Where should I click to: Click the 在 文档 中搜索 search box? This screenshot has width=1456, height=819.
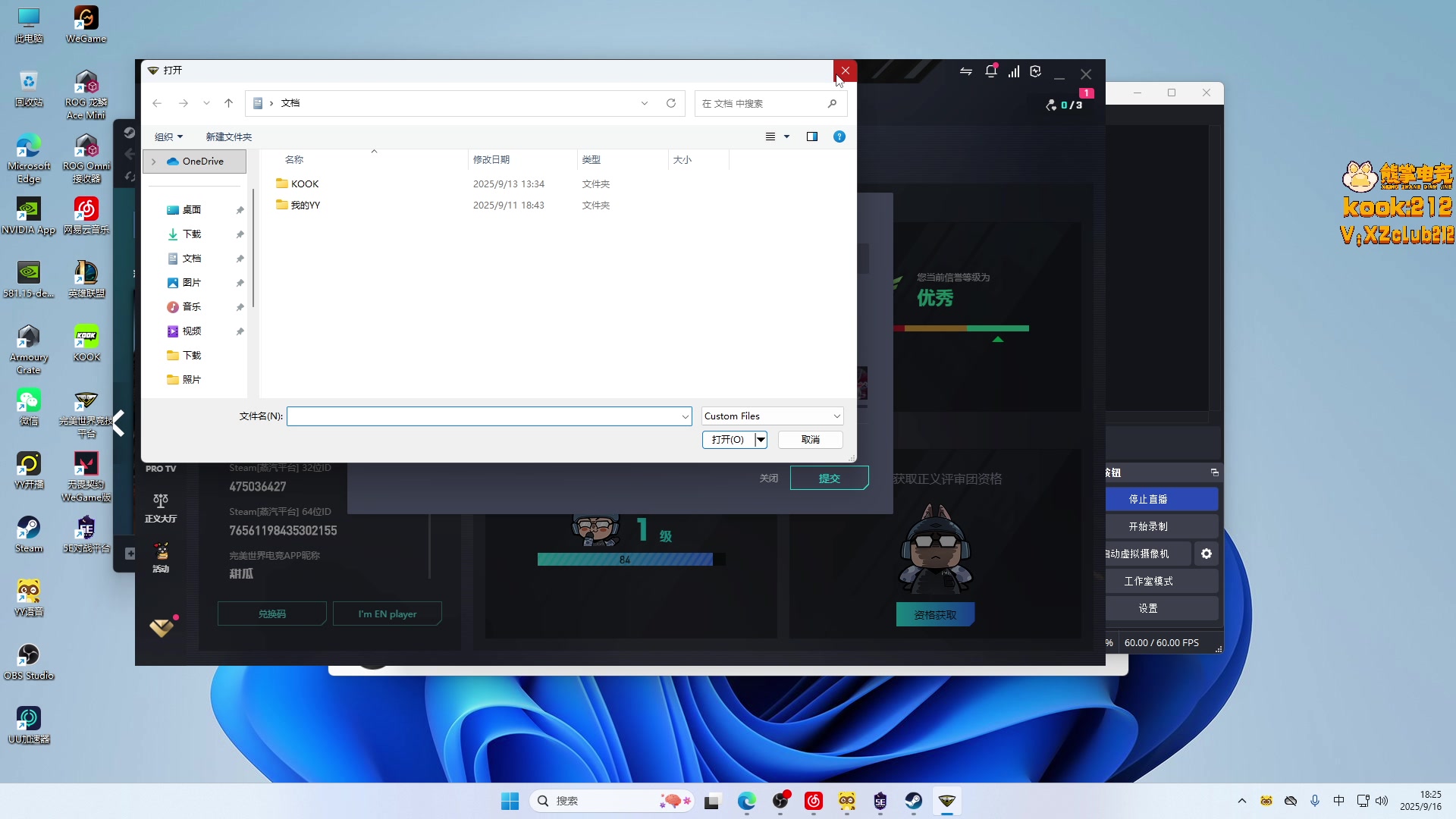770,103
